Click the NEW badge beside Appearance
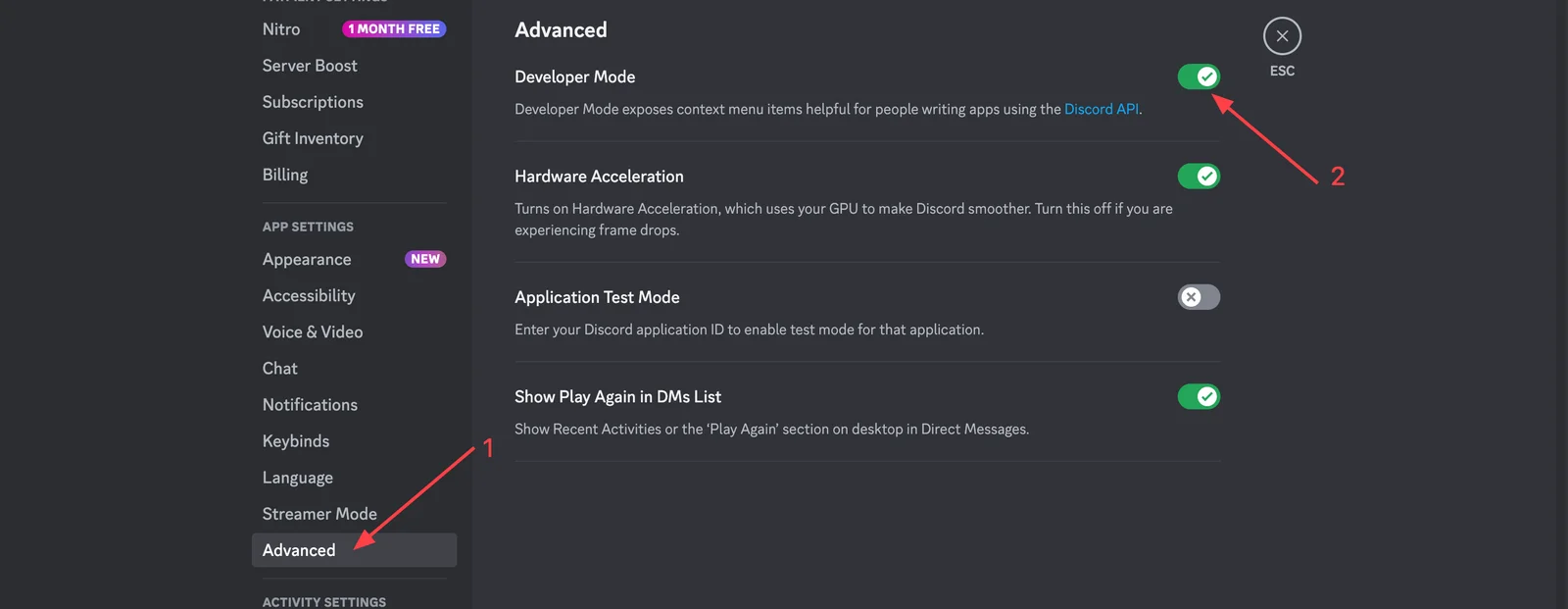1568x609 pixels. point(425,259)
